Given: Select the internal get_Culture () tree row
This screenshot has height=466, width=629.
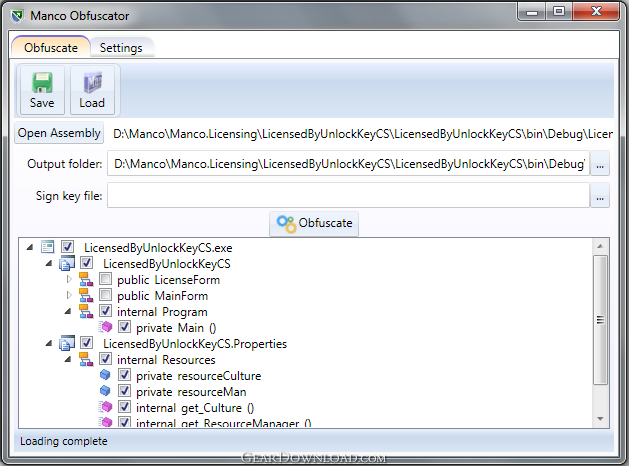Looking at the screenshot, I should click(x=195, y=408).
